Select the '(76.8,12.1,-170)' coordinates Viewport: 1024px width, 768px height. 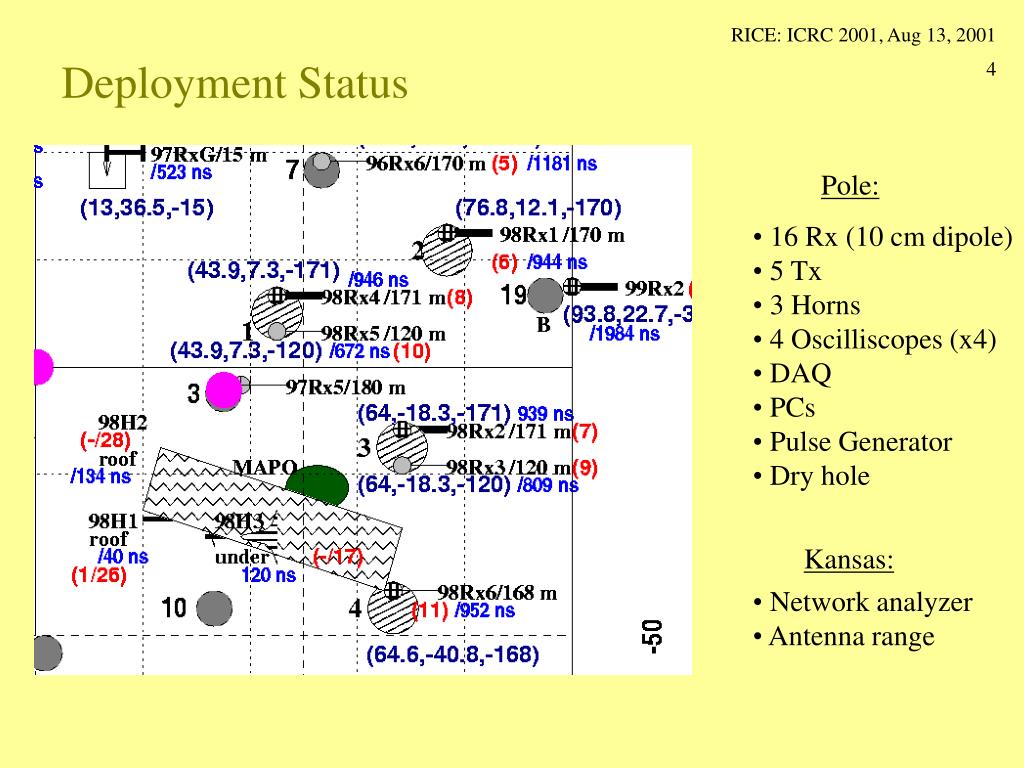pos(538,208)
